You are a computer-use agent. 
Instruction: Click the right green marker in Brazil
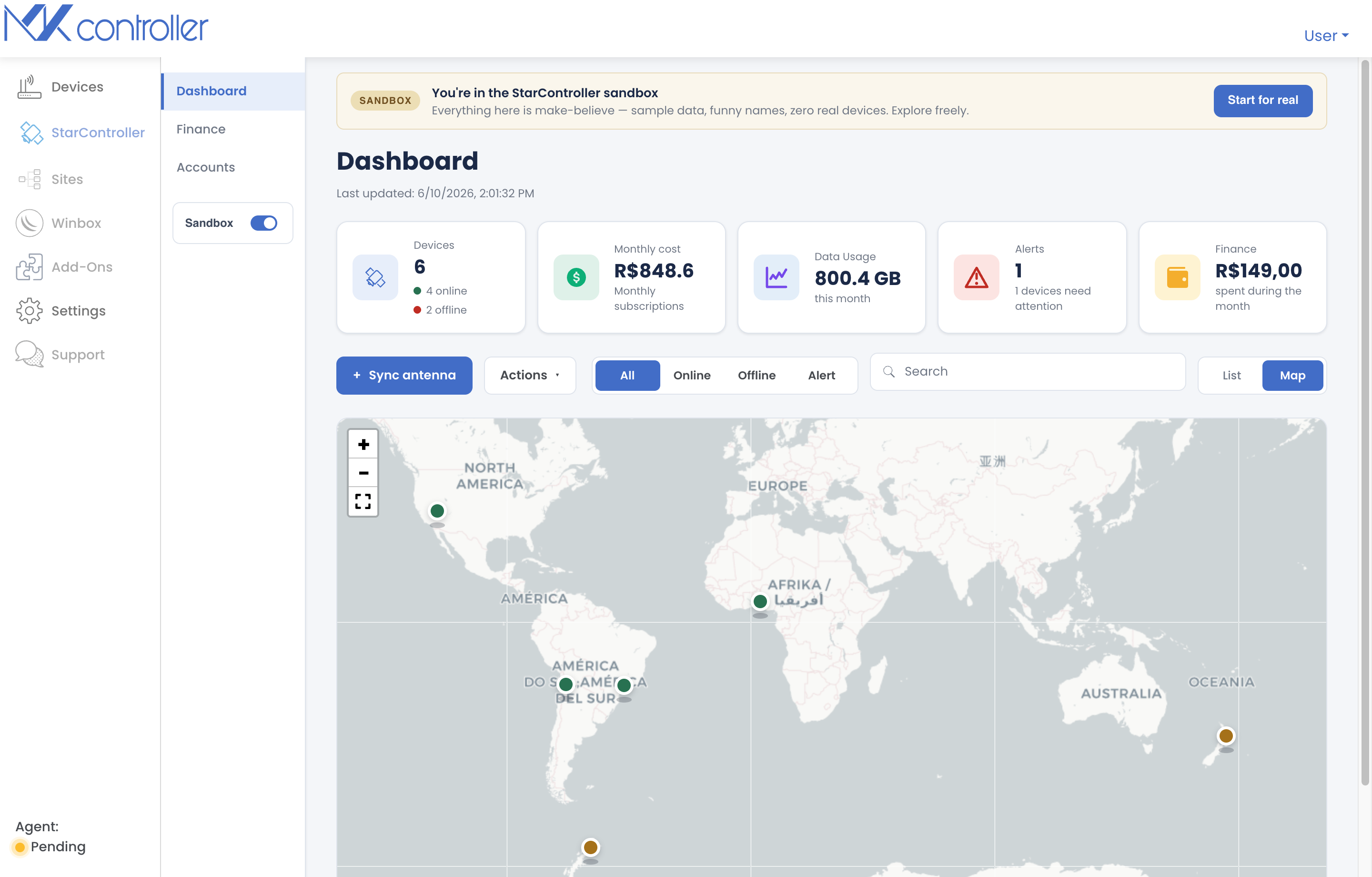point(625,685)
